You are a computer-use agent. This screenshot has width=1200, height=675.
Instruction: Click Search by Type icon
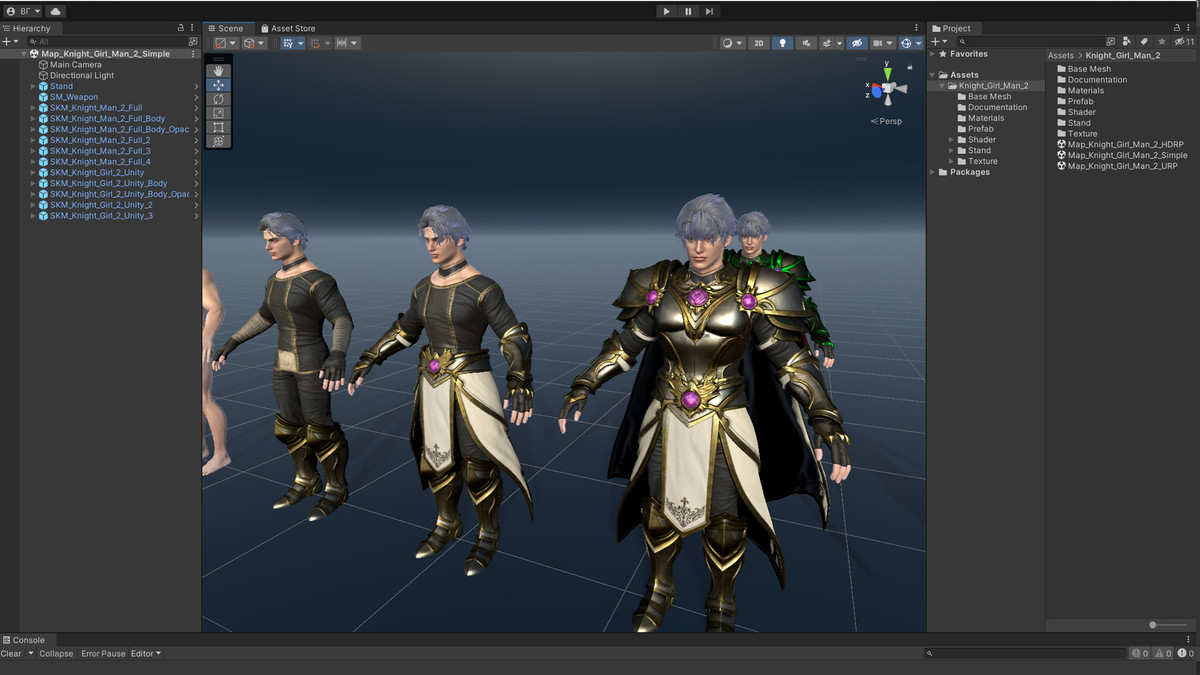tap(1128, 42)
